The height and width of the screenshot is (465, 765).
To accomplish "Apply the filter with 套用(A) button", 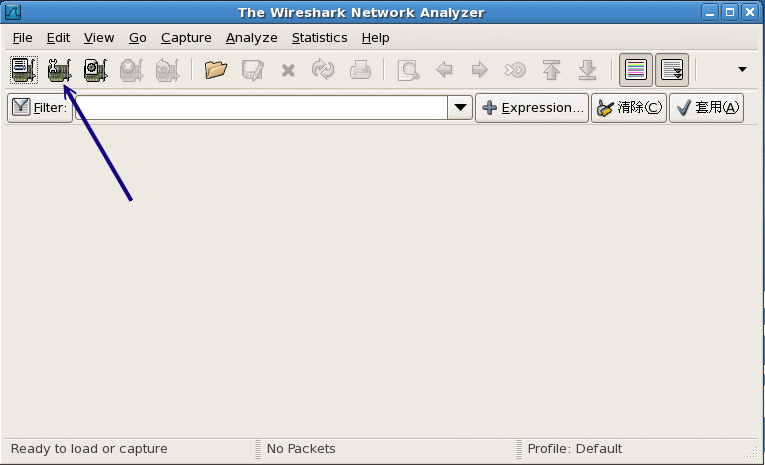I will (706, 108).
